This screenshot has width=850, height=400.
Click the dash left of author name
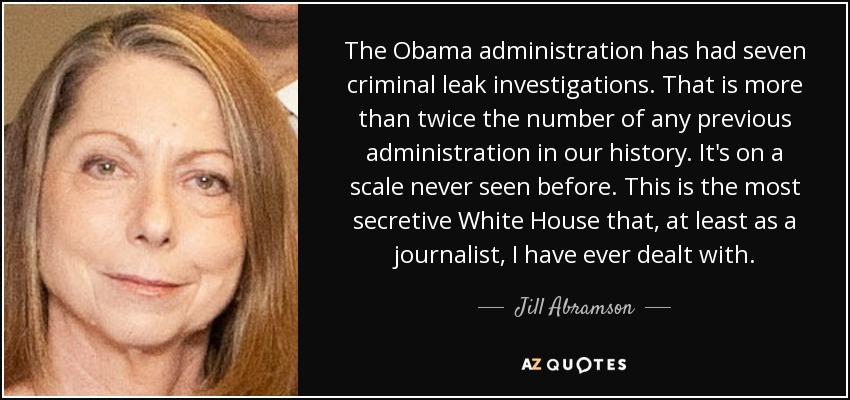point(489,308)
